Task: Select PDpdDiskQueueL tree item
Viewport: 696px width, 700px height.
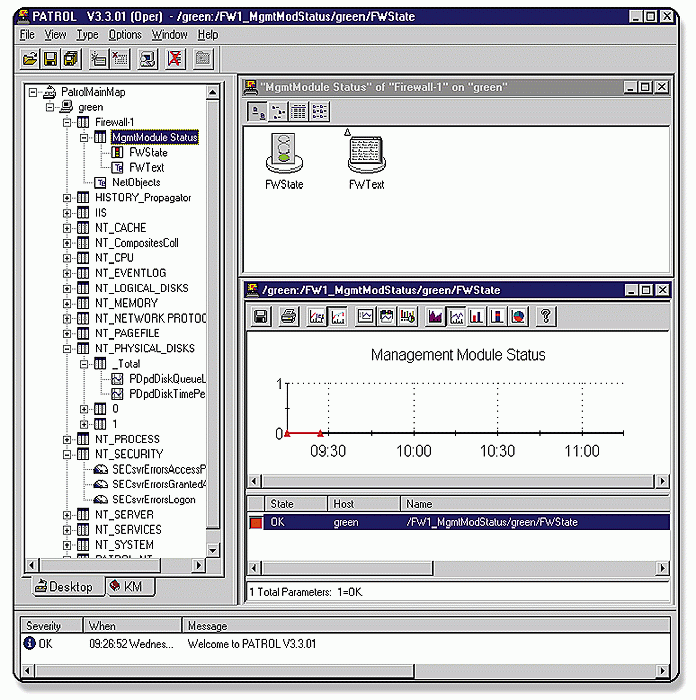Action: point(167,379)
